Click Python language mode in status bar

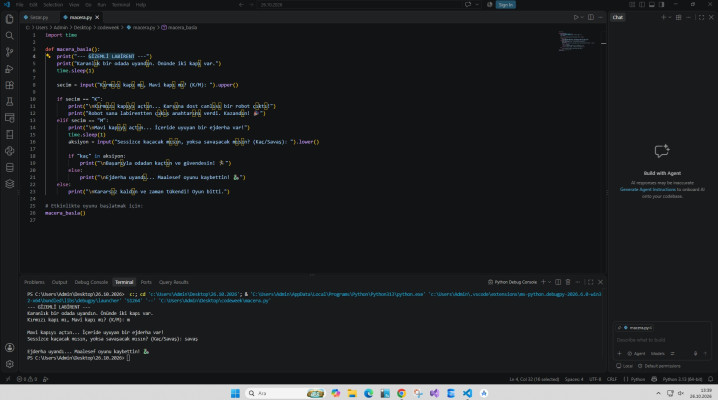[x=637, y=379]
